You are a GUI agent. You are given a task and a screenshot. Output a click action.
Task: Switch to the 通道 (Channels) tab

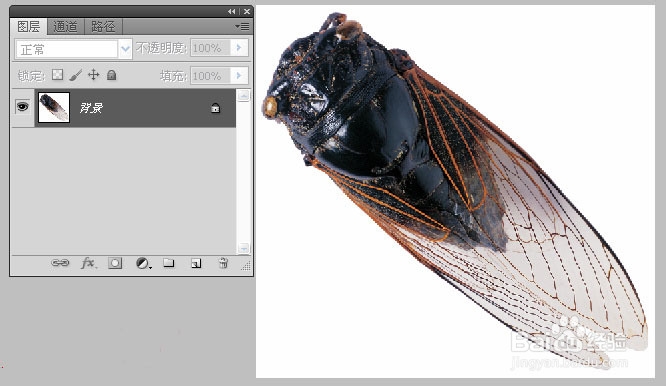click(x=65, y=27)
